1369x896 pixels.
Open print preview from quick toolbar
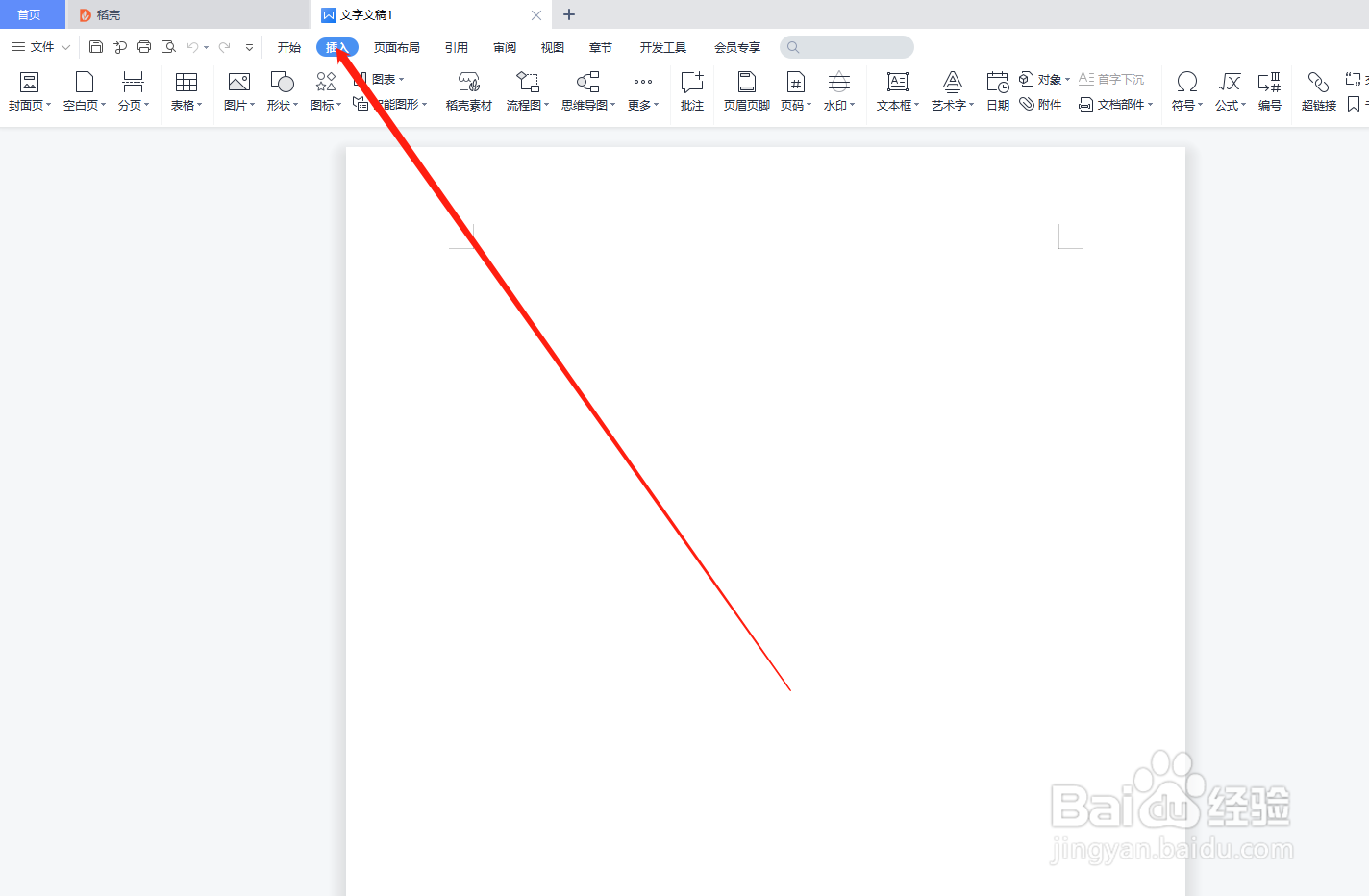point(168,47)
